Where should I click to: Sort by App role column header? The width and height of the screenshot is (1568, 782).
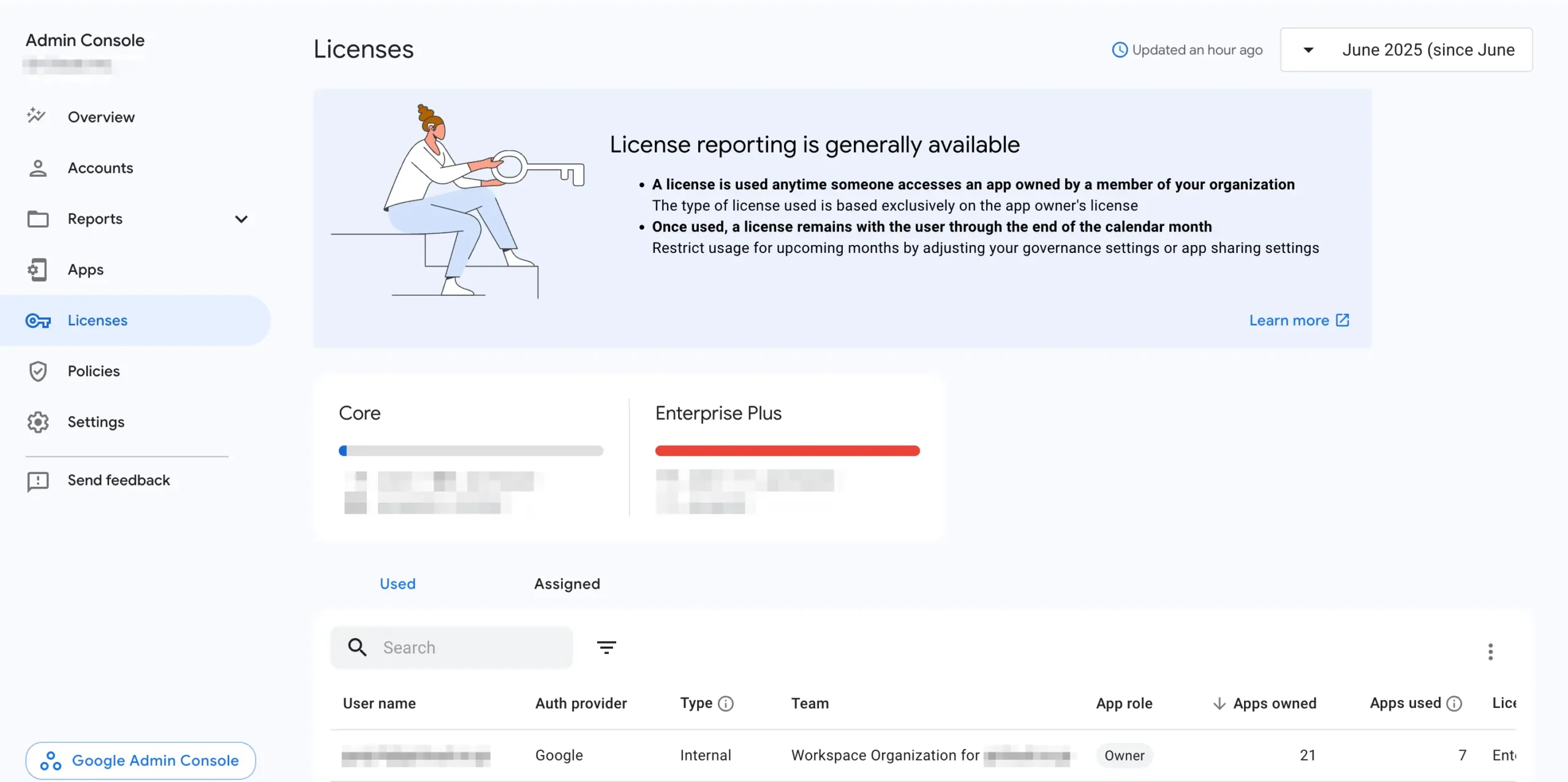[x=1125, y=704]
